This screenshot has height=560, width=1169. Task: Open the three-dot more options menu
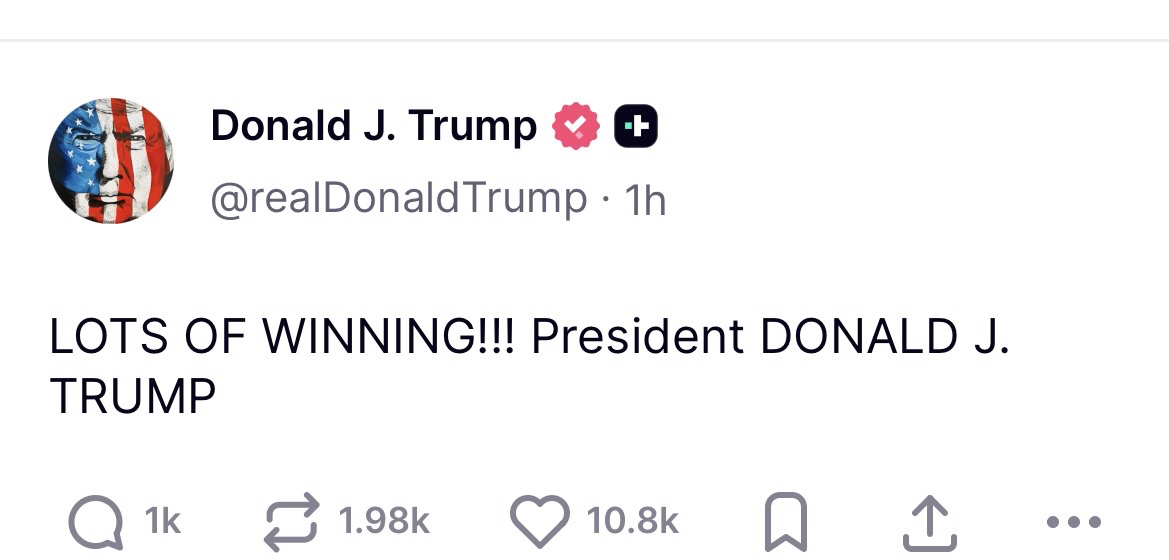[x=1073, y=522]
